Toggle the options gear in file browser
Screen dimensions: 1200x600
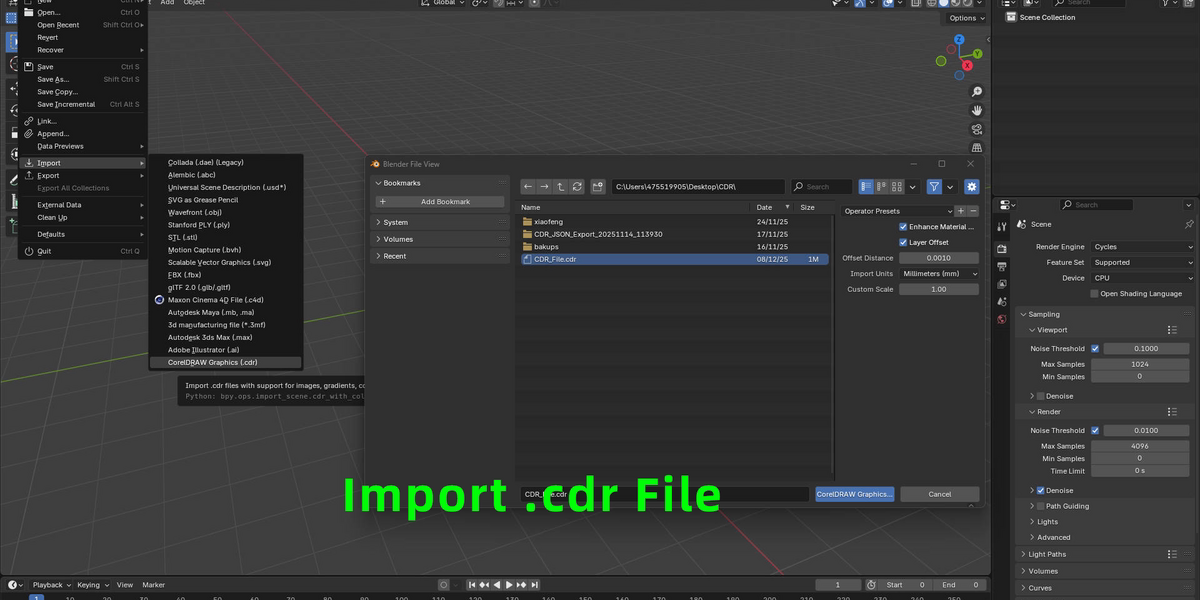pyautogui.click(x=971, y=186)
